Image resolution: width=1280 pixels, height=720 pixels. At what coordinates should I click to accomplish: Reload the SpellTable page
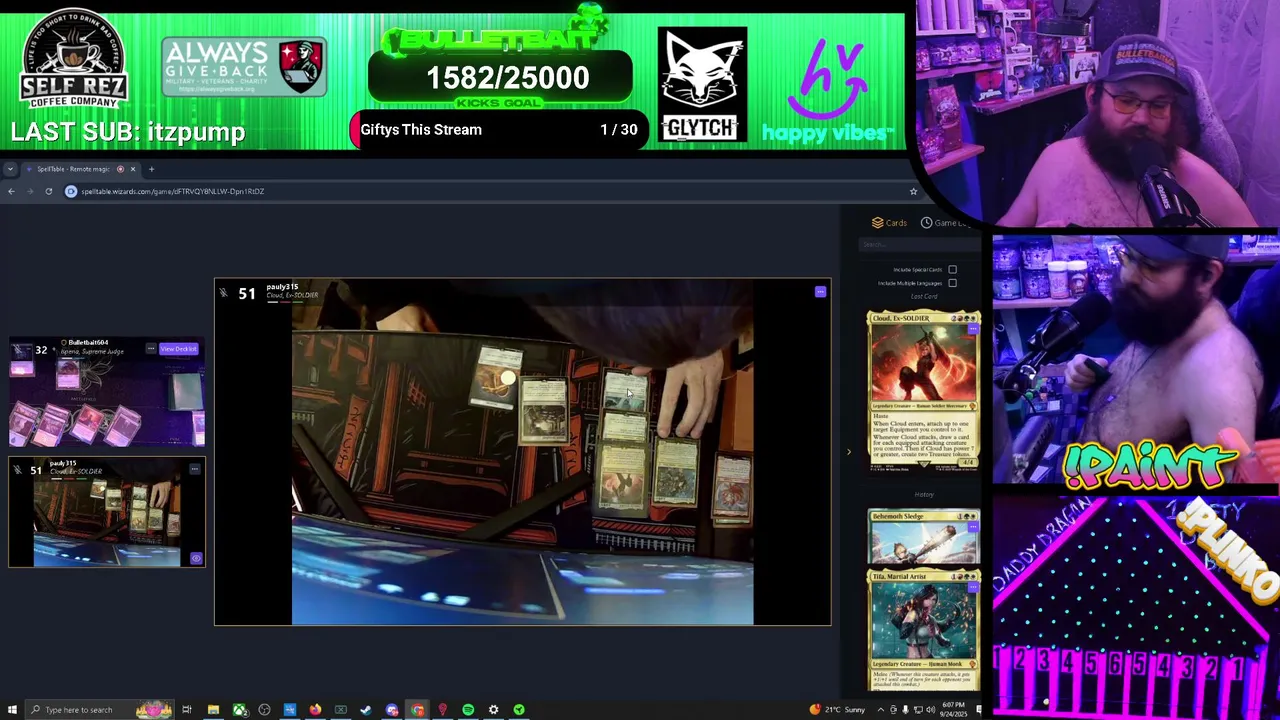point(48,191)
